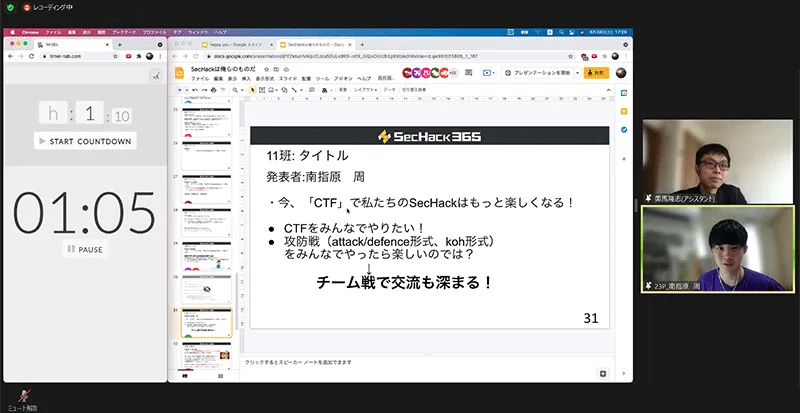This screenshot has width=800, height=413.
Task: Reload the timer-tab.com page
Action: 31,56
